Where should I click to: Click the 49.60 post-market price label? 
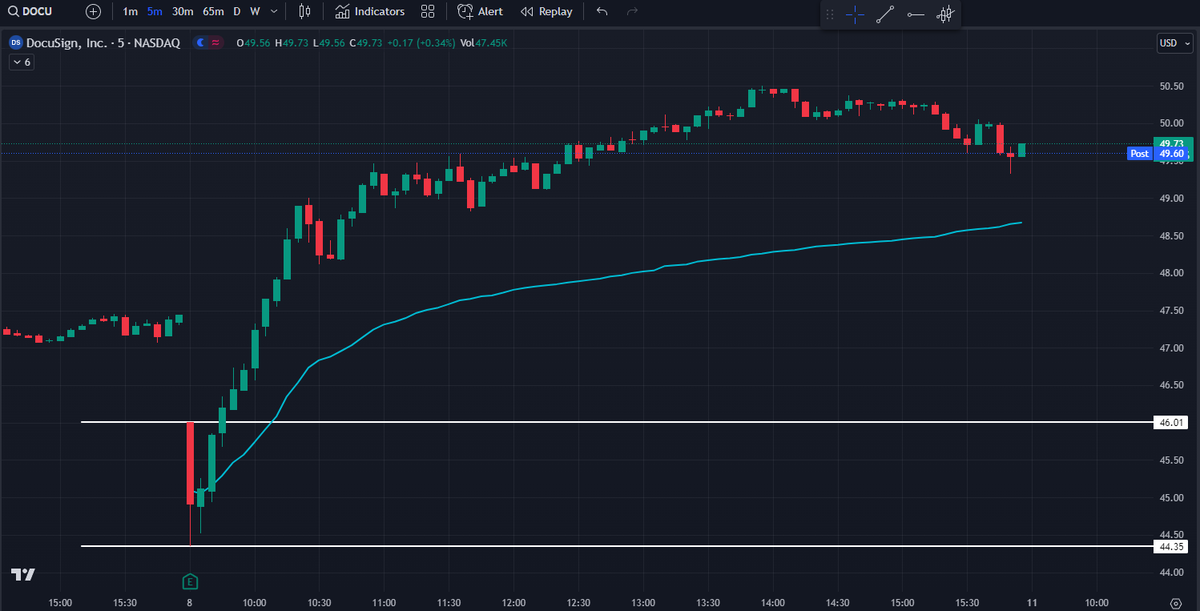1172,154
